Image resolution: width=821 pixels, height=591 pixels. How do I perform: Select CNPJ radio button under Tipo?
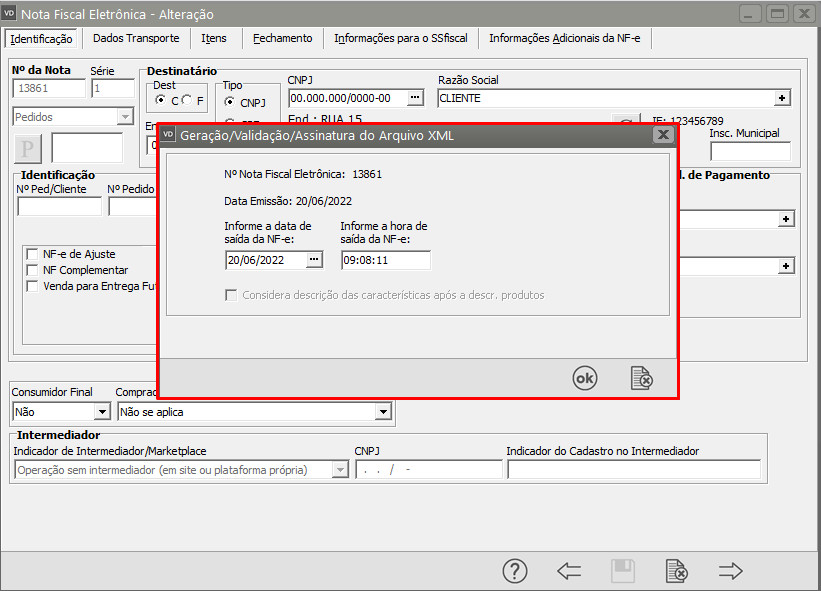pyautogui.click(x=230, y=102)
